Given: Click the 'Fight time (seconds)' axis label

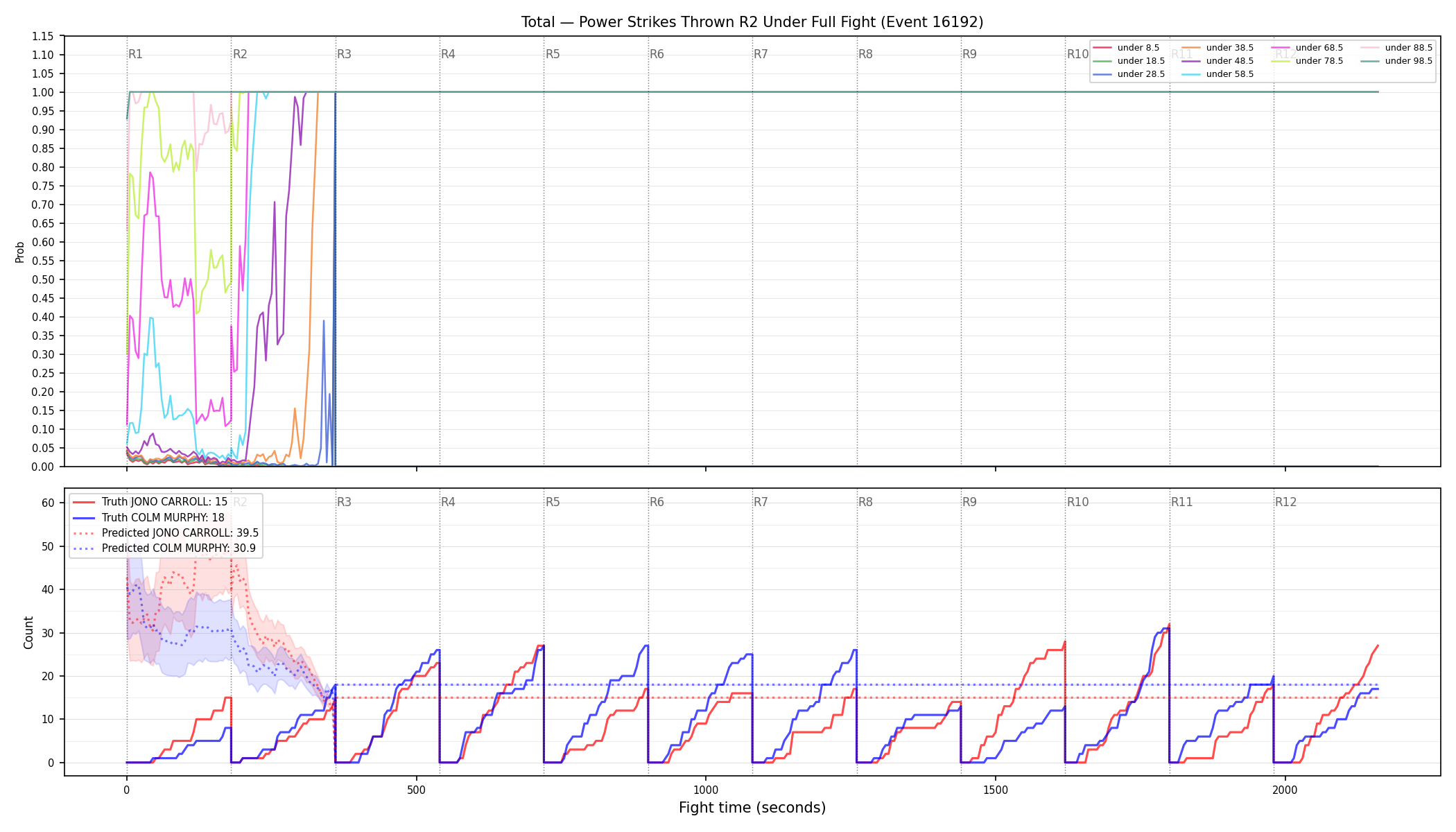Looking at the screenshot, I should [x=752, y=808].
